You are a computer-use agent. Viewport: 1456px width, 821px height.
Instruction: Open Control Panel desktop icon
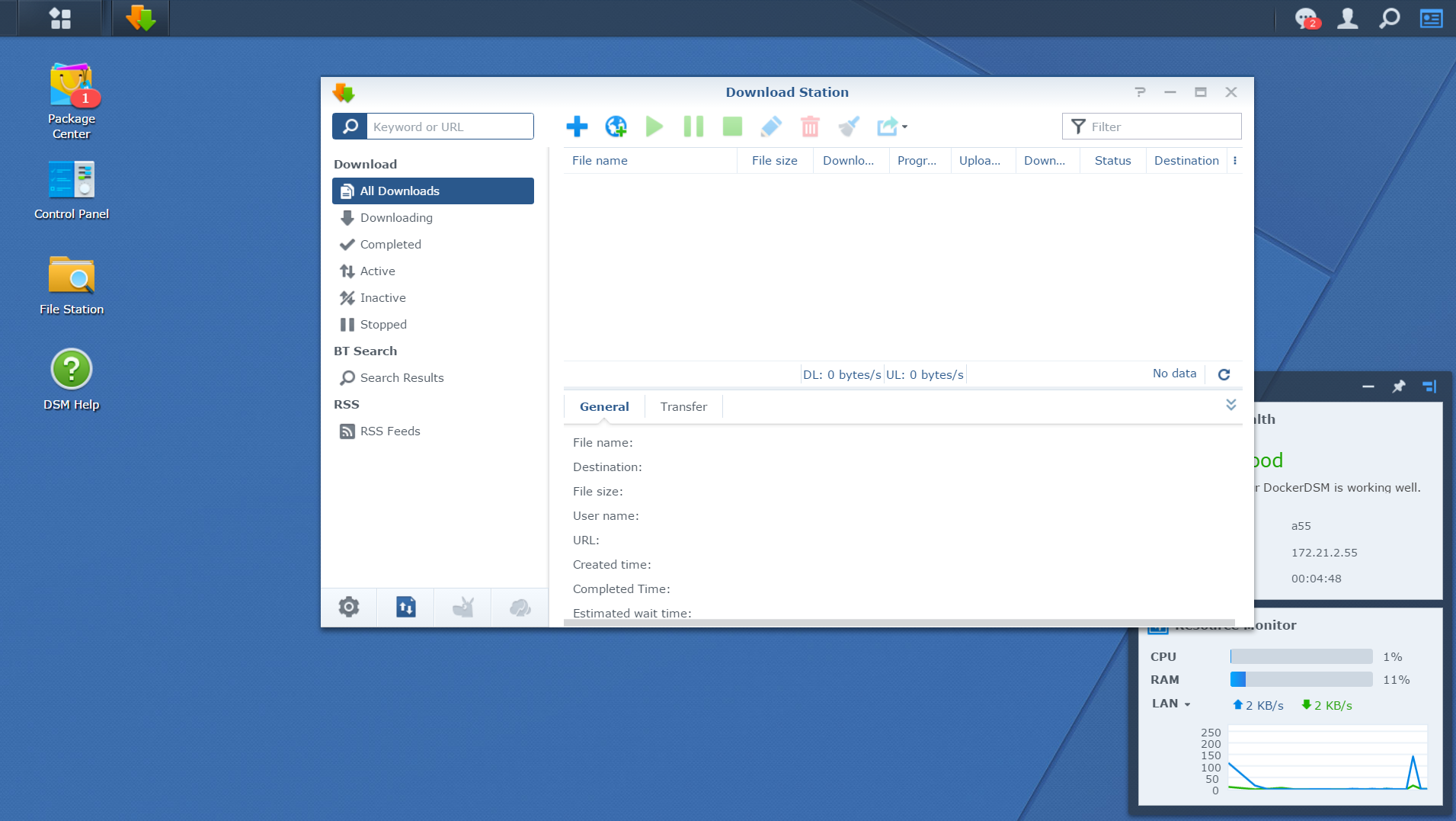point(72,191)
